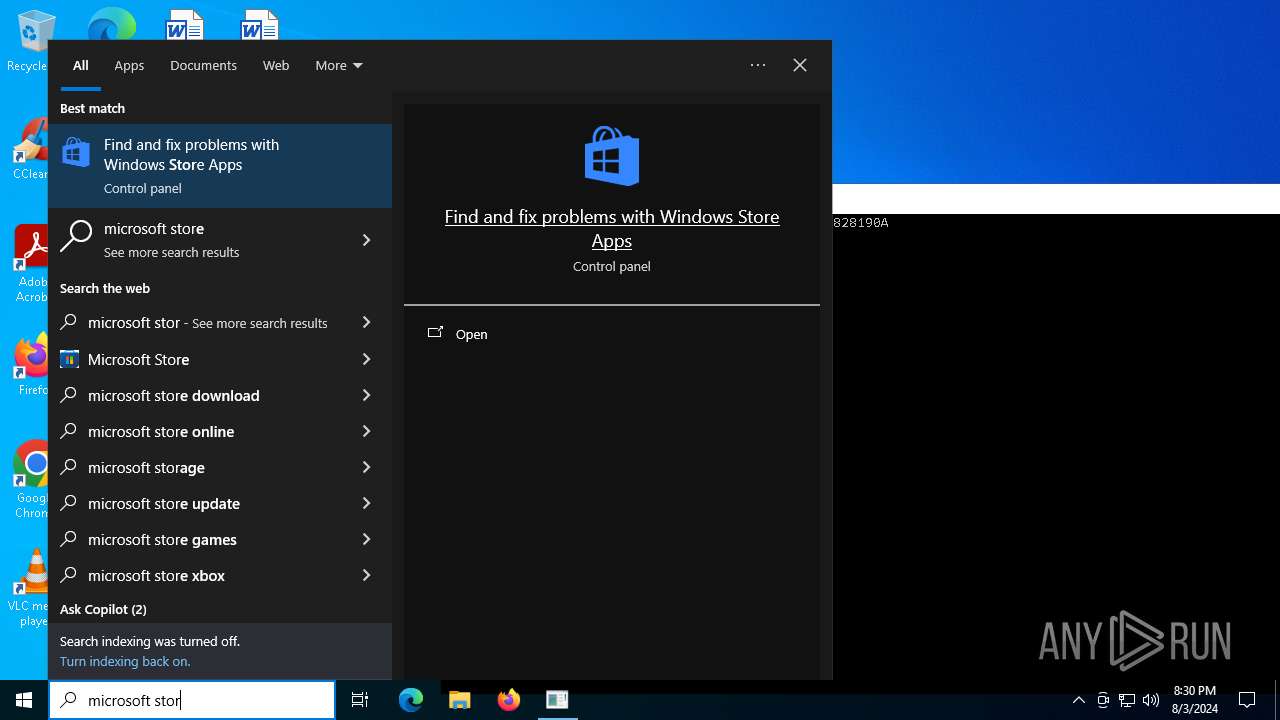Expand arrow for 'microsoft store download'
Image resolution: width=1280 pixels, height=720 pixels.
pos(366,395)
